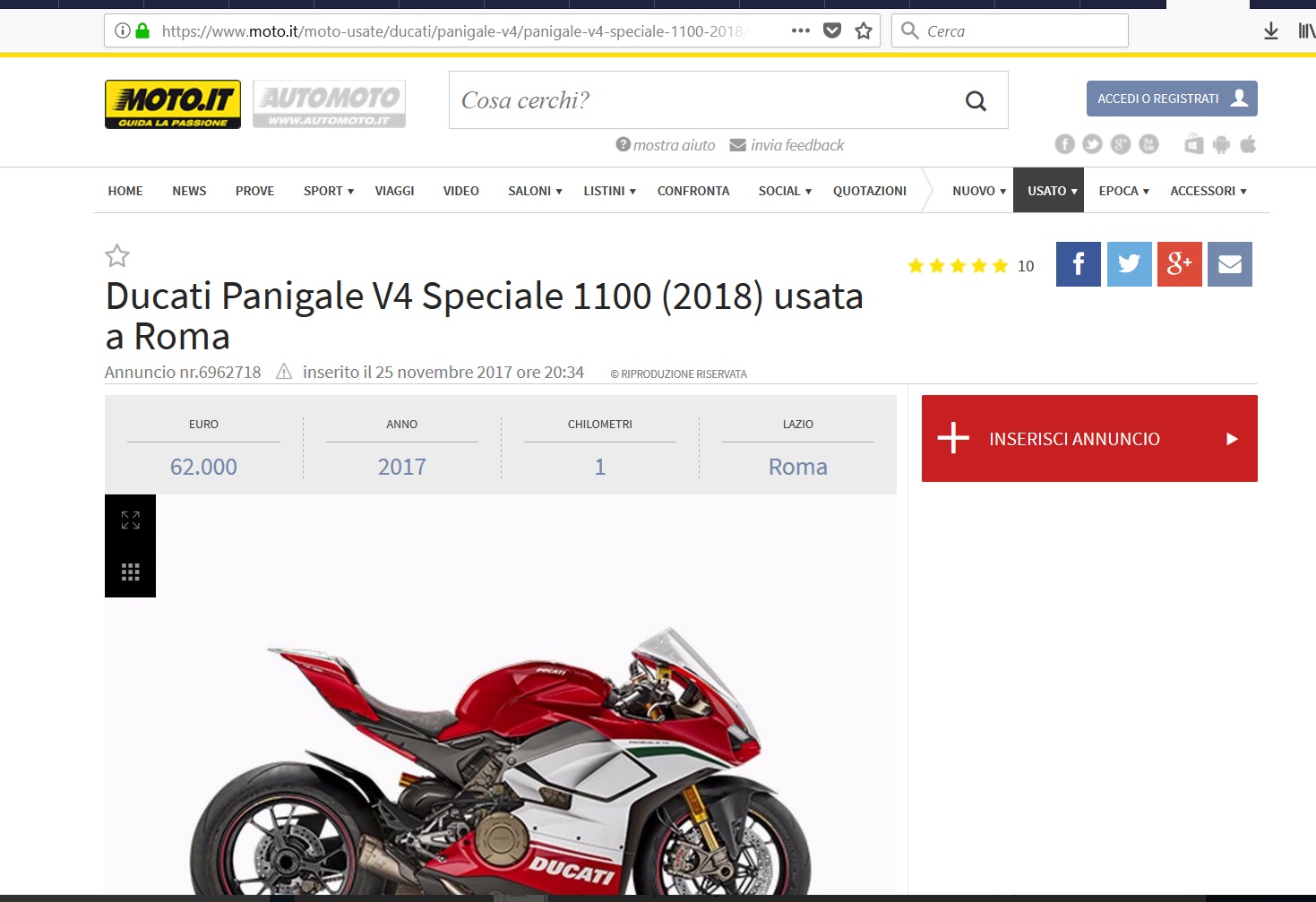Click the Accedi o Registrati button

tap(1172, 99)
